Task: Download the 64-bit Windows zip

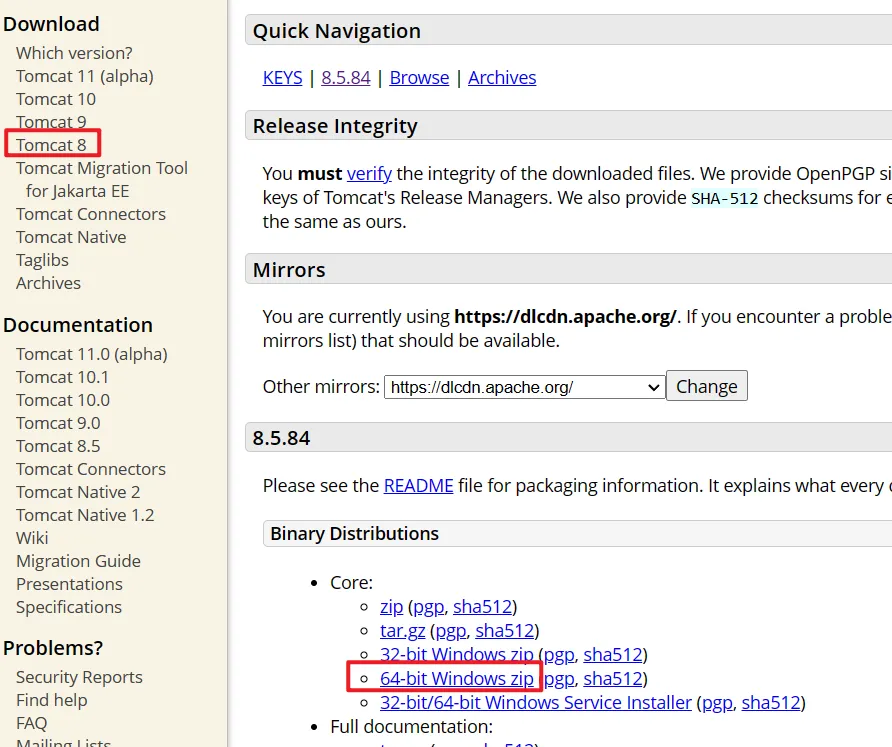Action: click(x=457, y=679)
